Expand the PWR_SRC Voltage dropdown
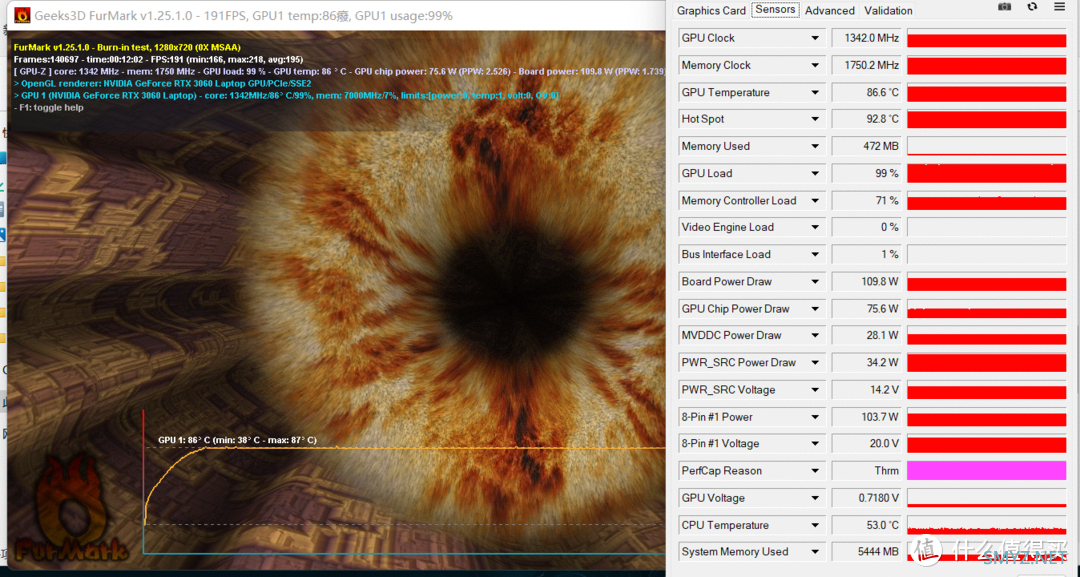This screenshot has height=577, width=1080. click(x=815, y=390)
